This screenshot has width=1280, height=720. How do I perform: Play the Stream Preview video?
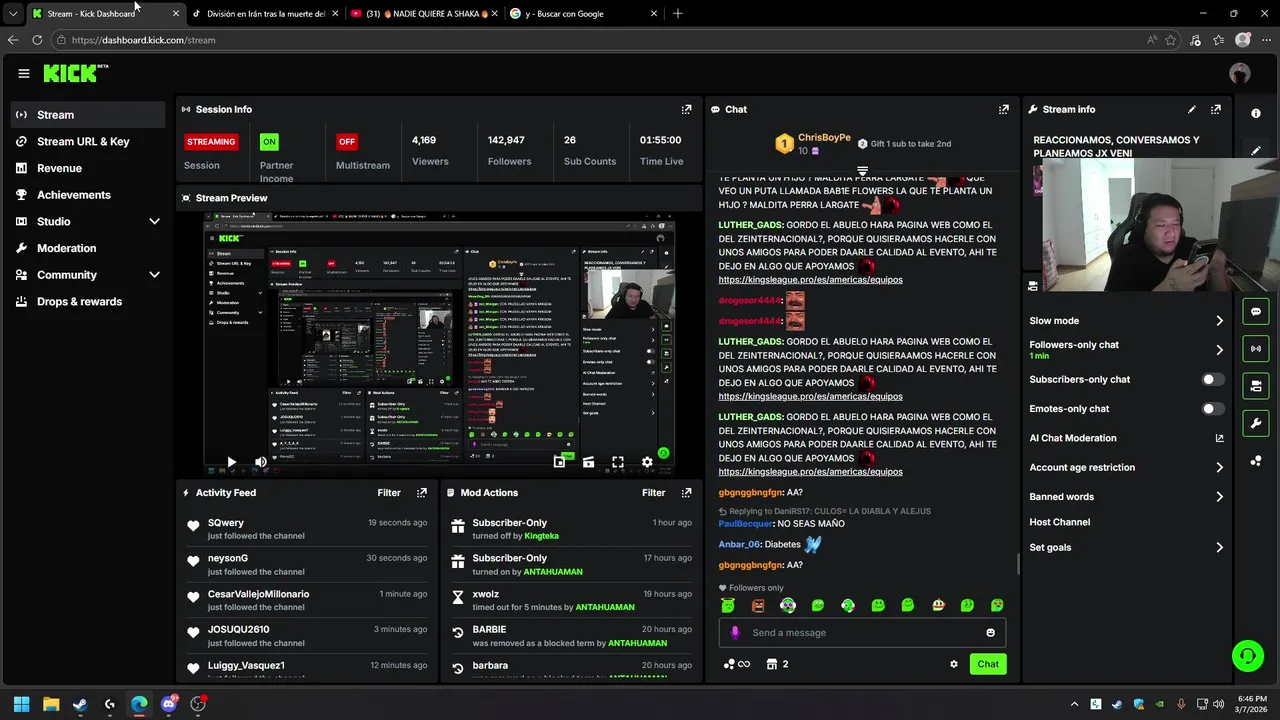[231, 462]
